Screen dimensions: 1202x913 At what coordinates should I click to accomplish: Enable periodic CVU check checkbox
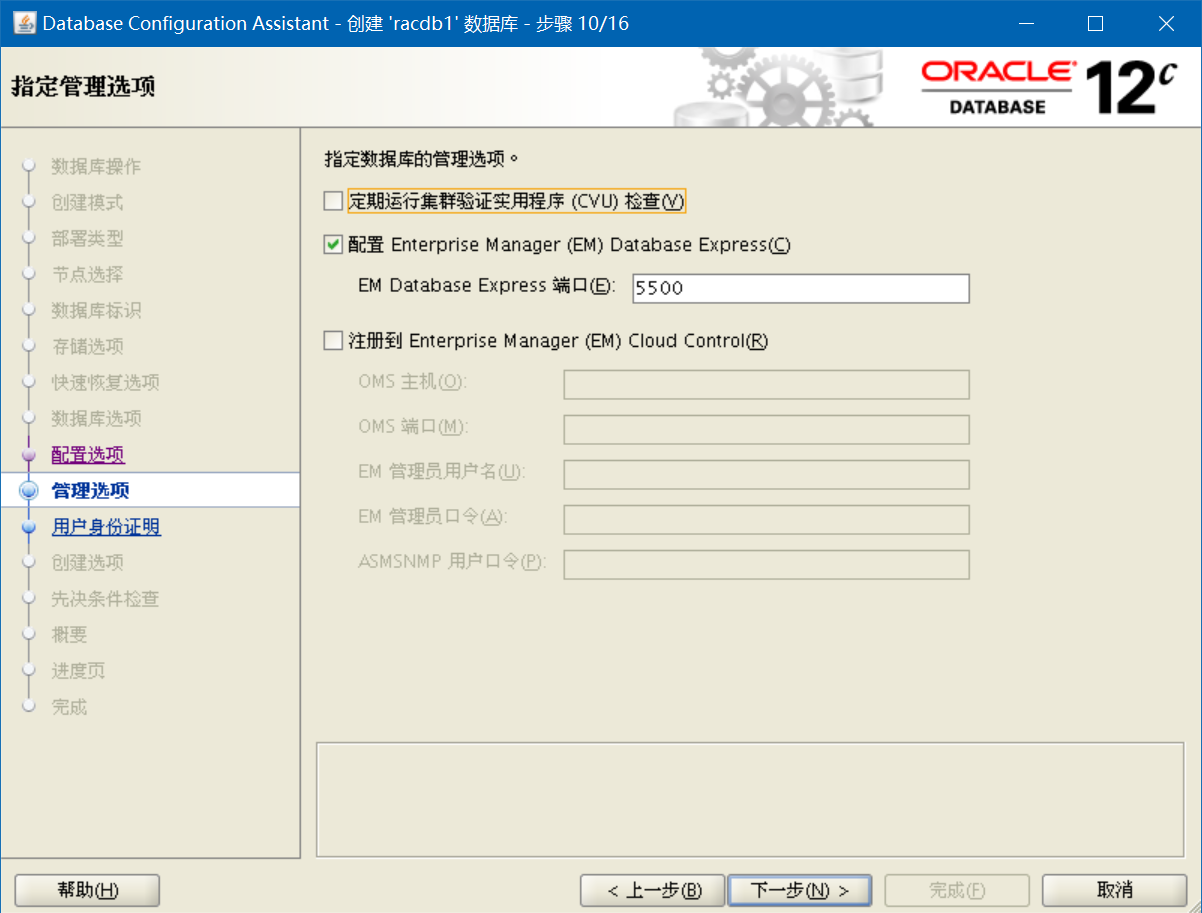[x=333, y=202]
